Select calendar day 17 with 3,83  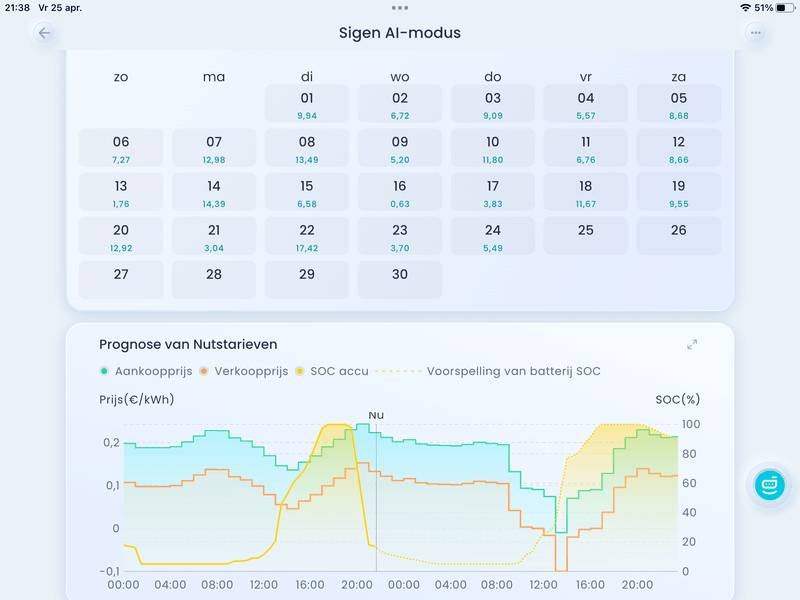(493, 192)
